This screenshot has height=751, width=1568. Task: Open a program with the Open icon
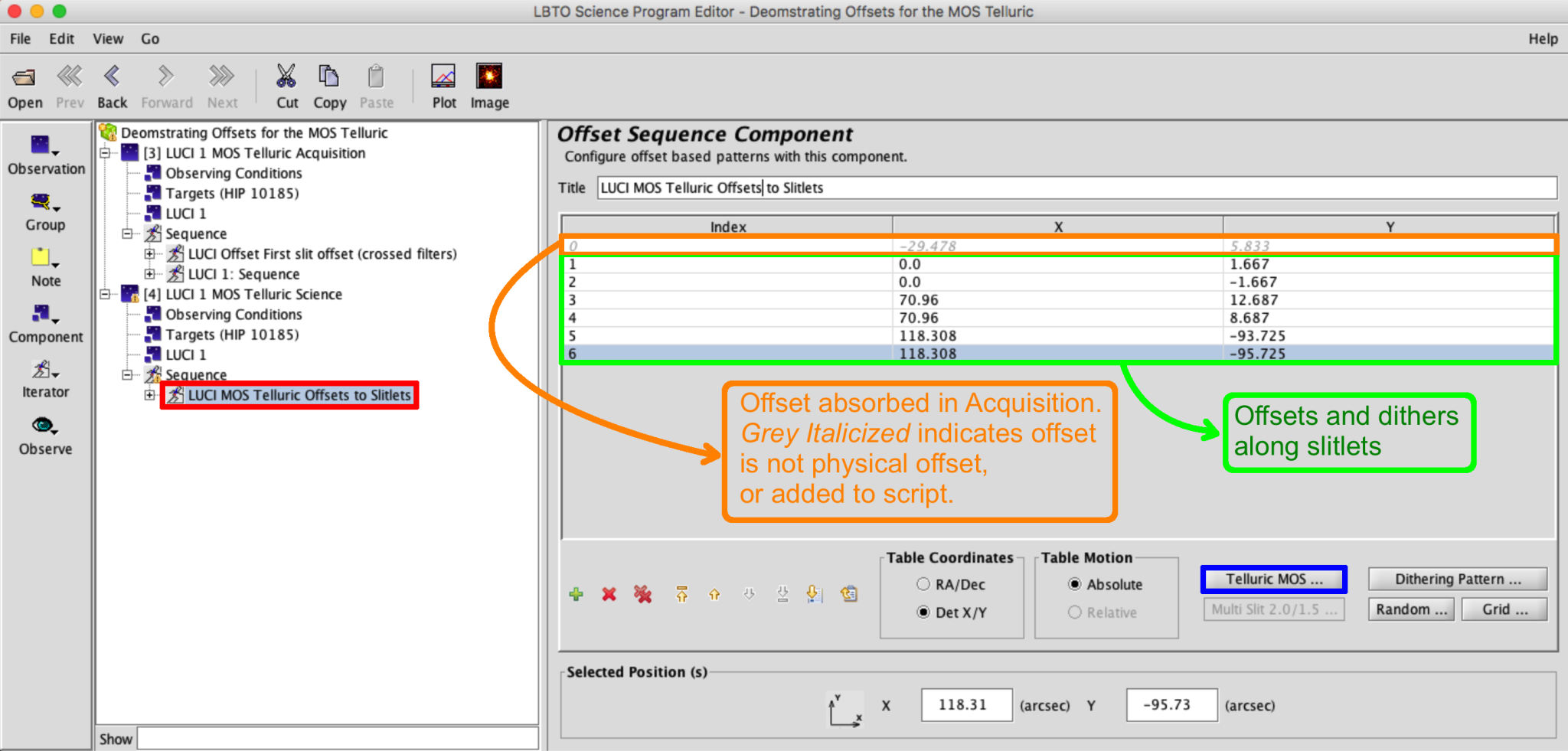pos(24,87)
